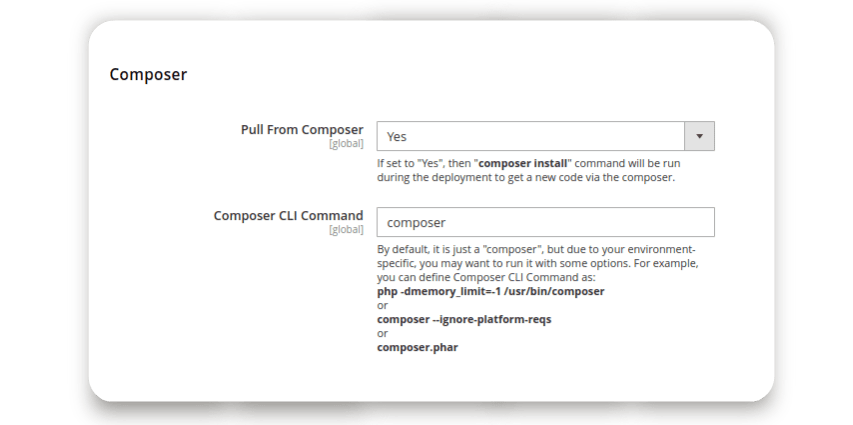Open the Pull From Composer dropdown arrow
The height and width of the screenshot is (425, 853).
pyautogui.click(x=699, y=136)
